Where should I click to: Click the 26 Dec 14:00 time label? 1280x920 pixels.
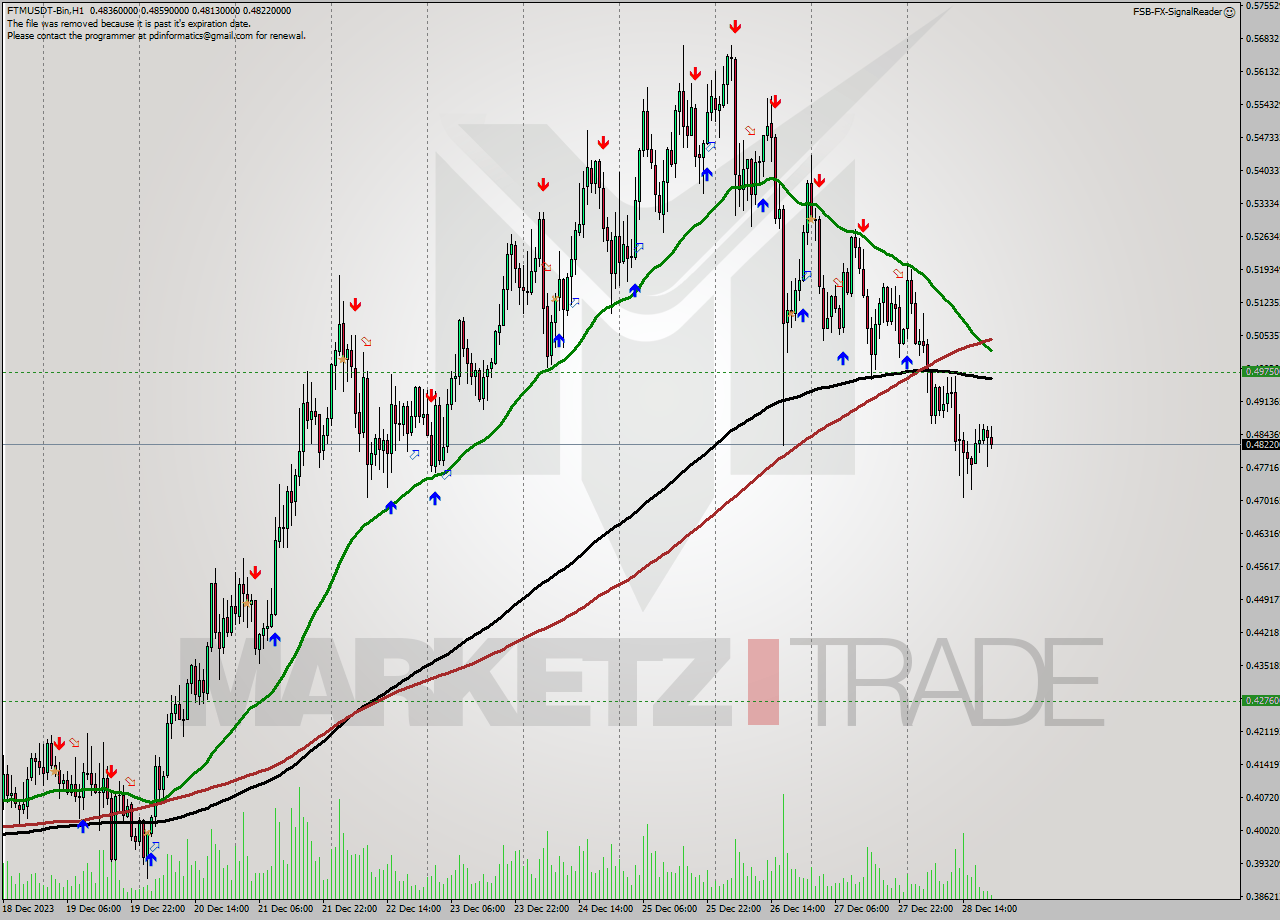797,909
